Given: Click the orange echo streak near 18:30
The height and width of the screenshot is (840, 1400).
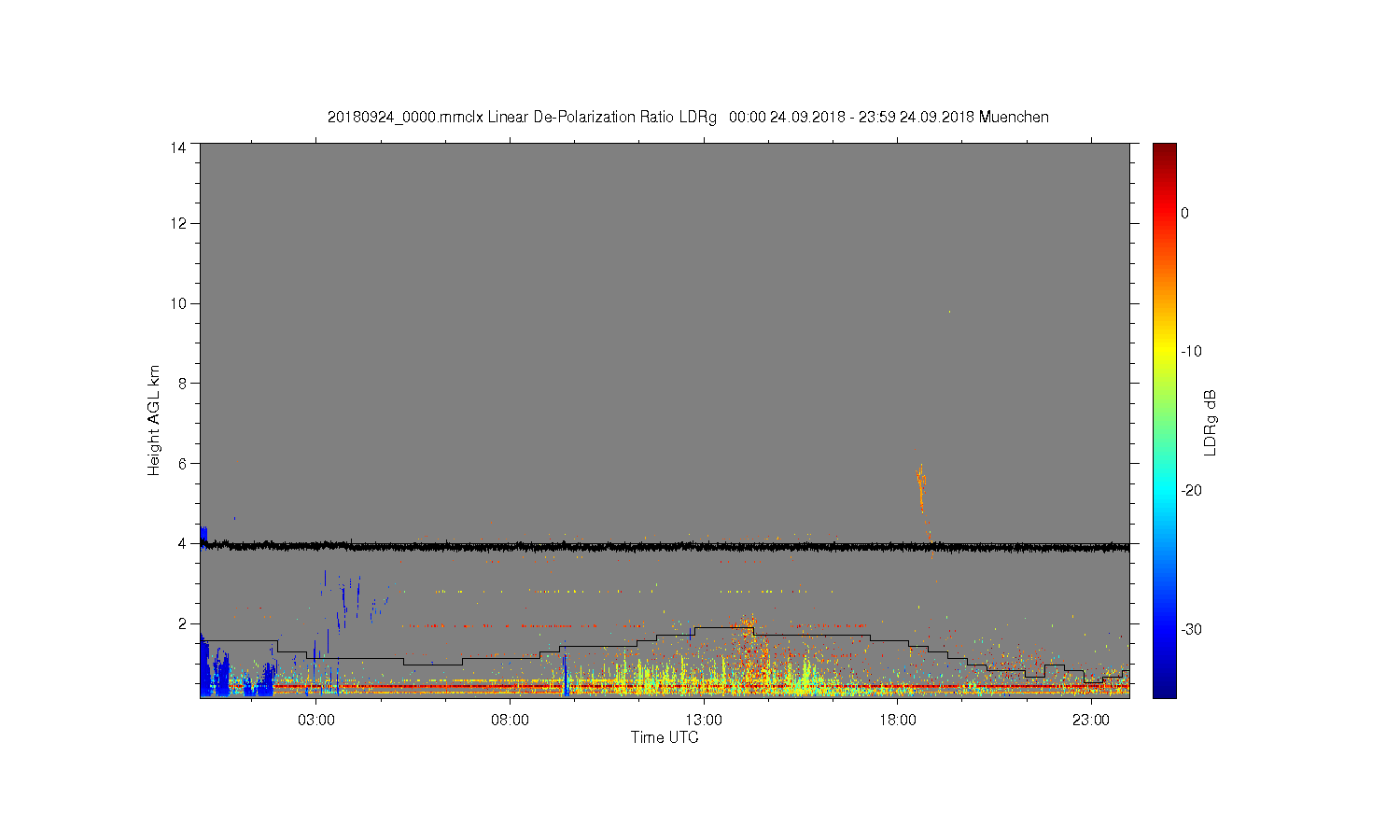Looking at the screenshot, I should point(921,492).
